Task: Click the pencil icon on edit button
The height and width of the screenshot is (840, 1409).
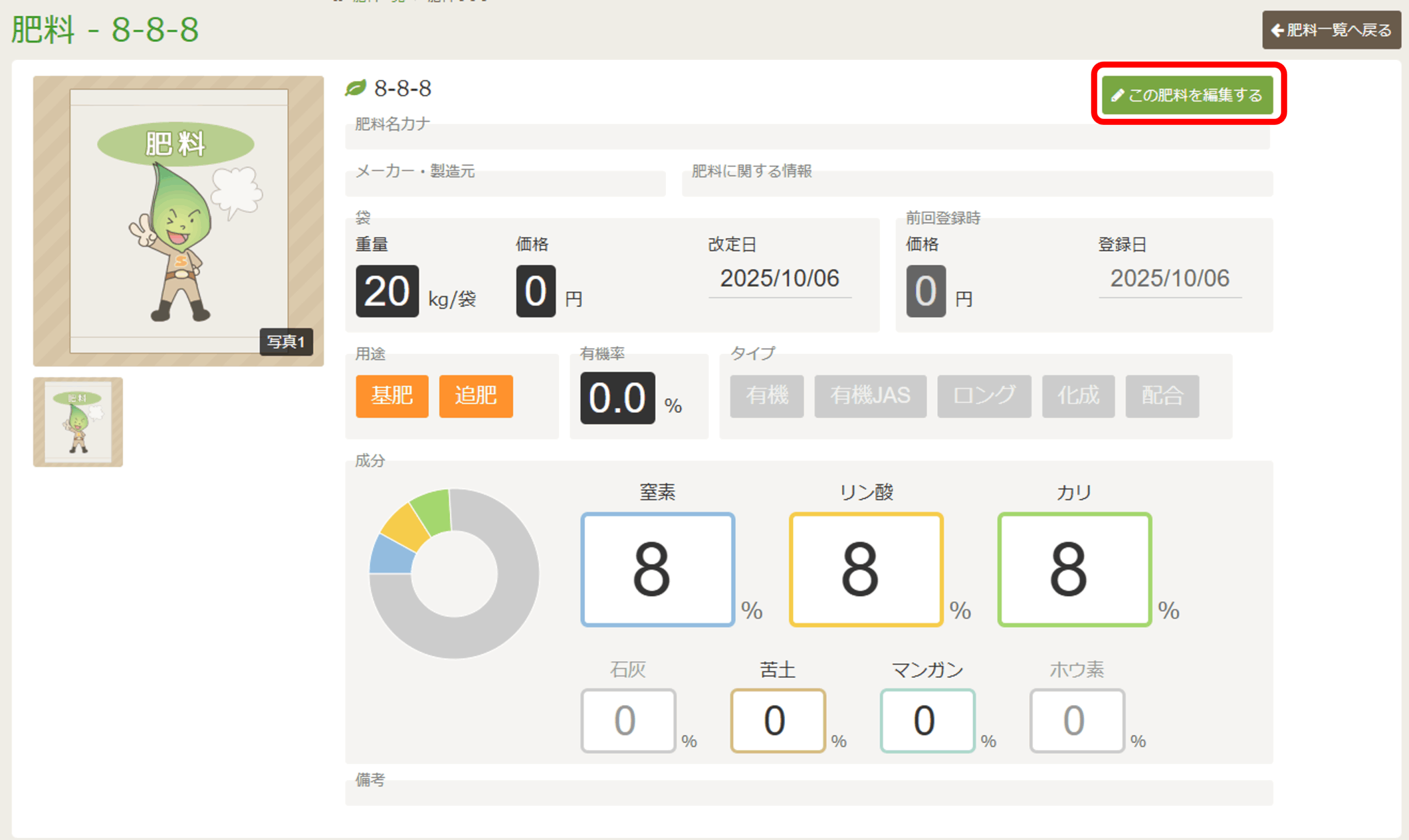Action: 1117,96
